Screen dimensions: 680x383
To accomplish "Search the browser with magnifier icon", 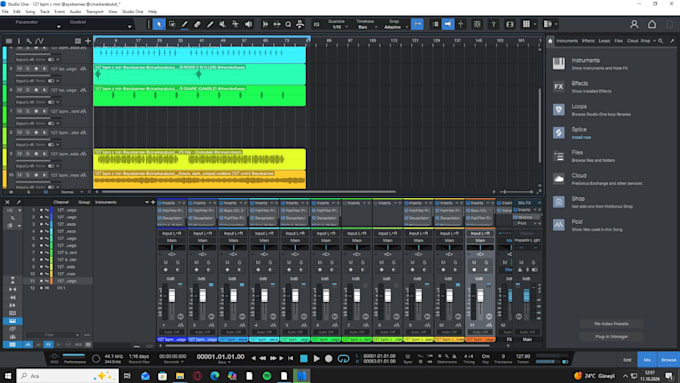I will pos(660,41).
